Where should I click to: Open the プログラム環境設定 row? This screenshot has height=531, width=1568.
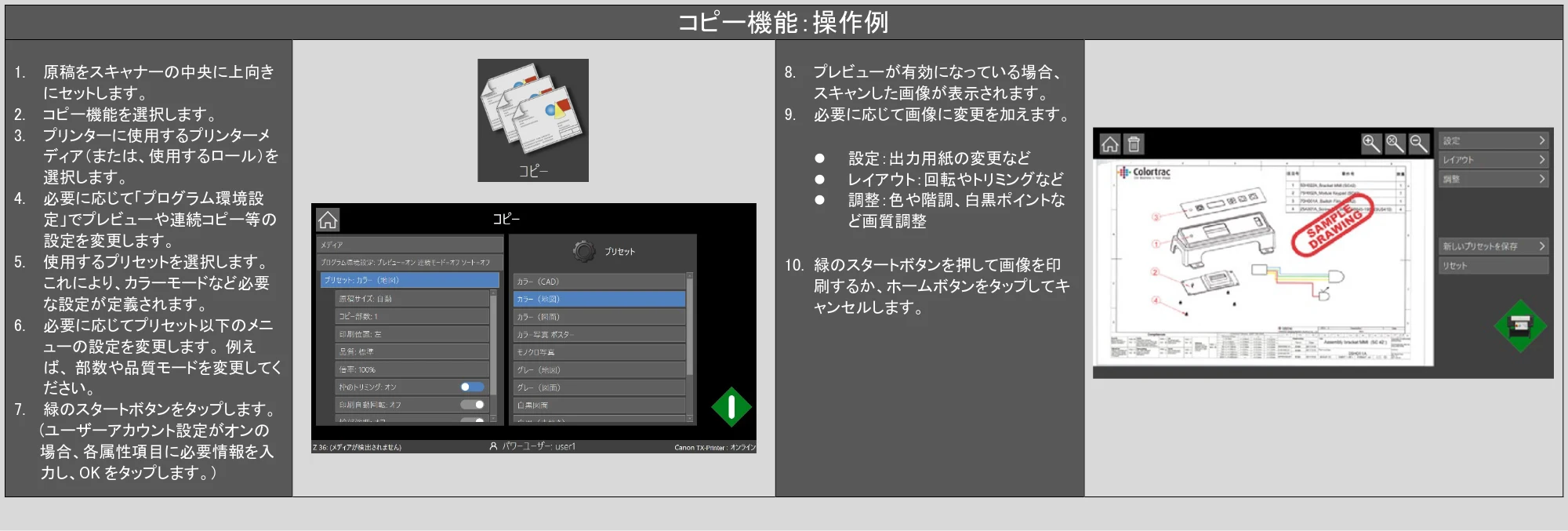tap(408, 262)
